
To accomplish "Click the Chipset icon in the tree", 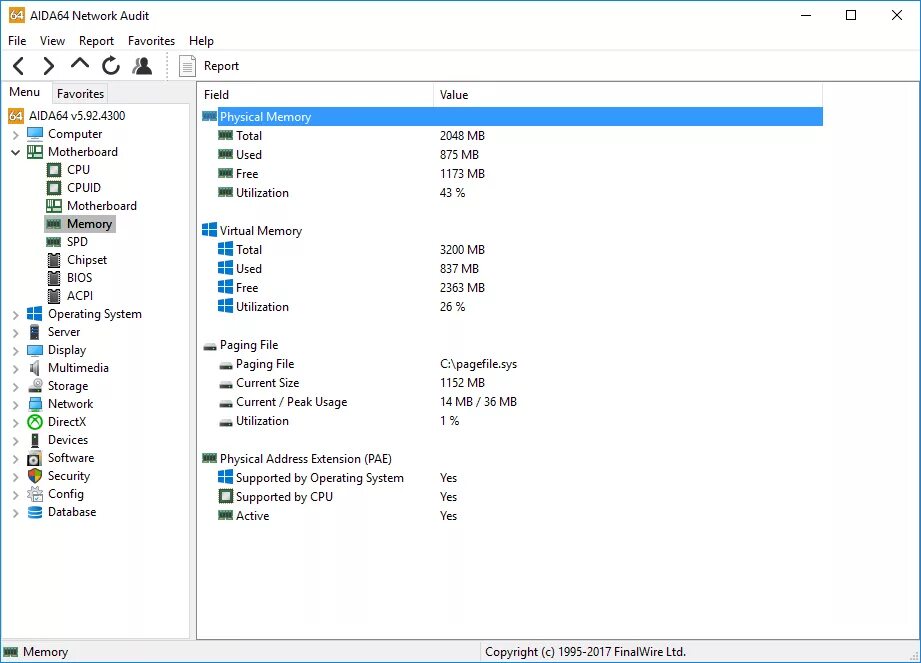I will coord(53,260).
